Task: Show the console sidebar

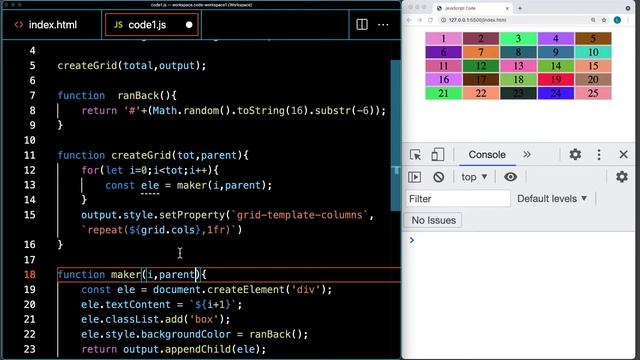Action: point(415,177)
